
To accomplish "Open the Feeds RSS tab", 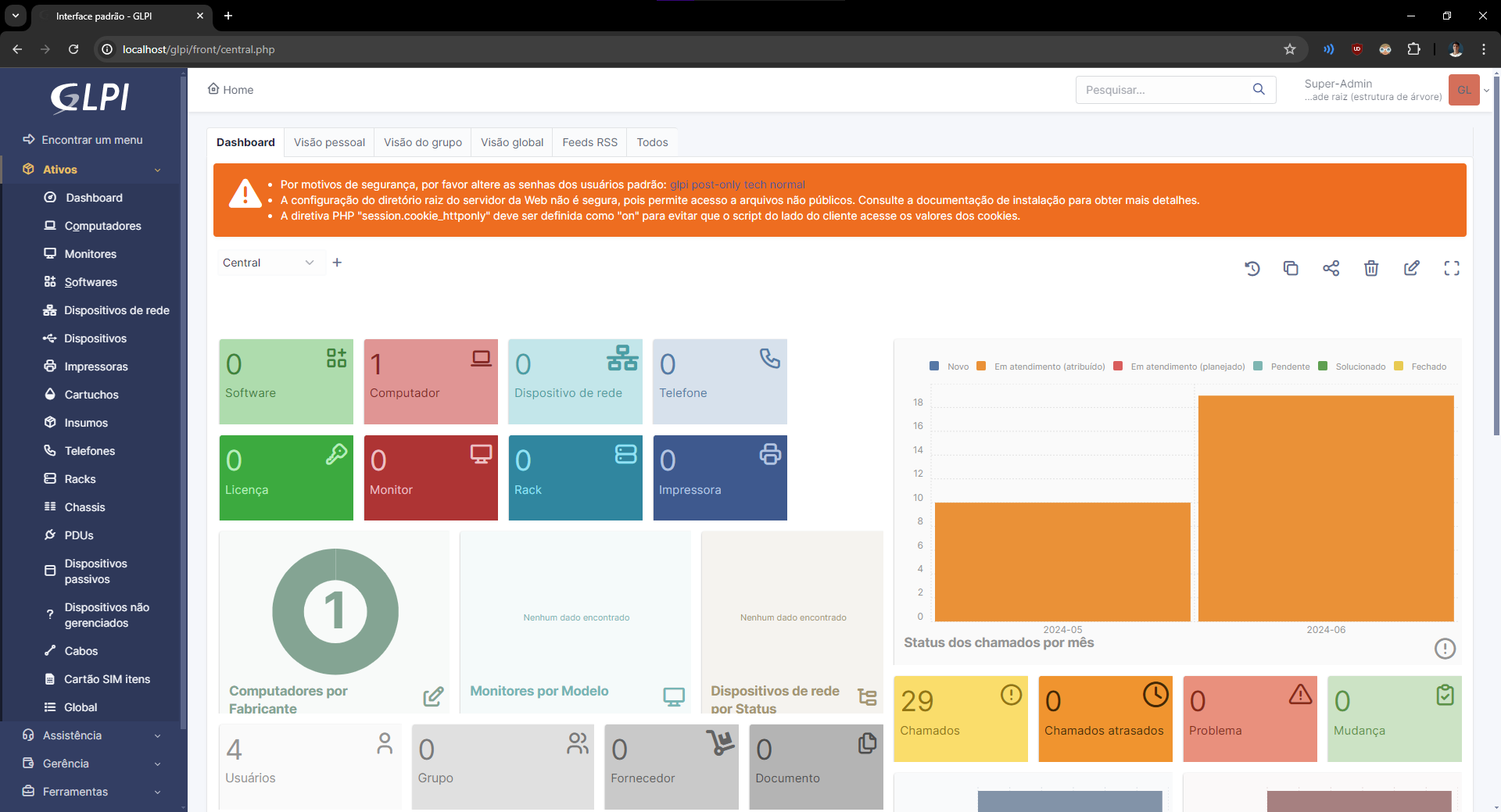I will point(589,142).
